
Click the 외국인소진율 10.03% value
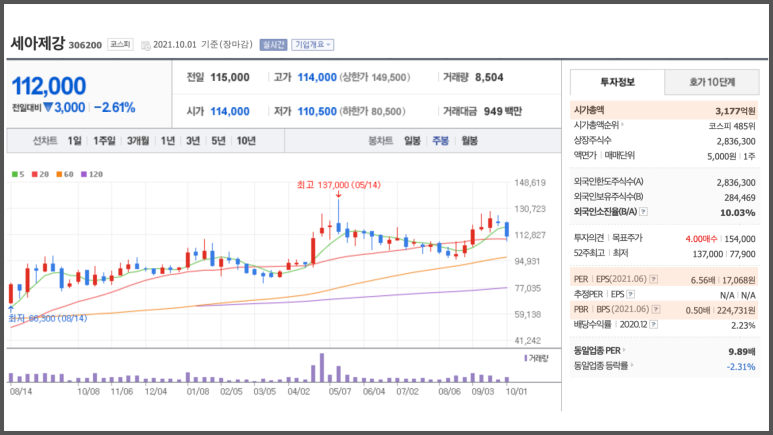point(738,213)
